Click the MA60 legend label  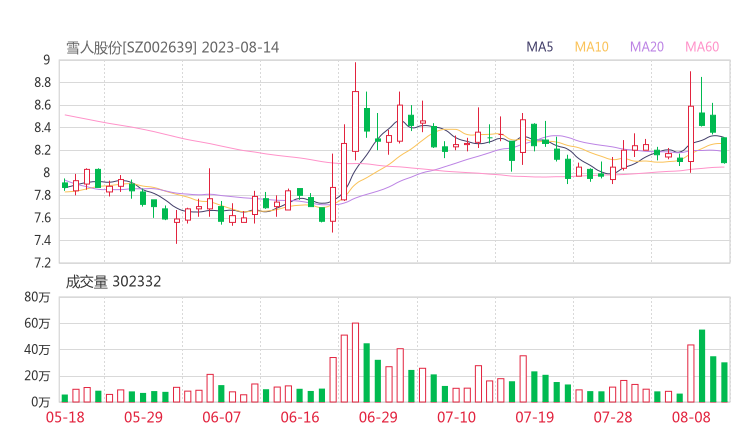[x=702, y=47]
